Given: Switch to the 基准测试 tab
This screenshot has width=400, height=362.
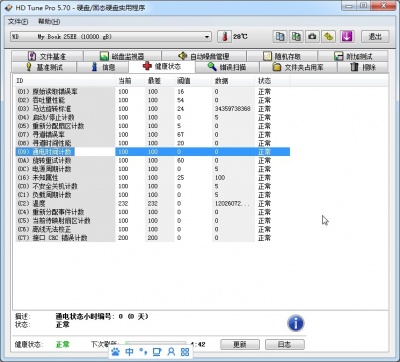Looking at the screenshot, I should (44, 67).
